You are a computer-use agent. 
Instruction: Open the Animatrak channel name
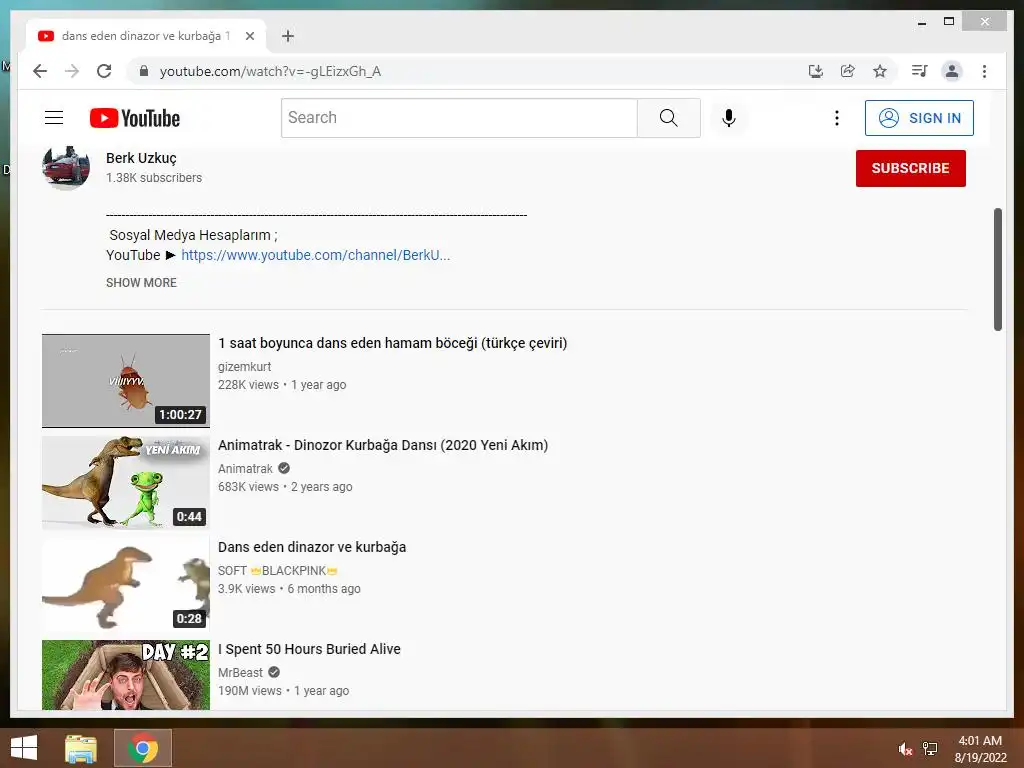246,469
